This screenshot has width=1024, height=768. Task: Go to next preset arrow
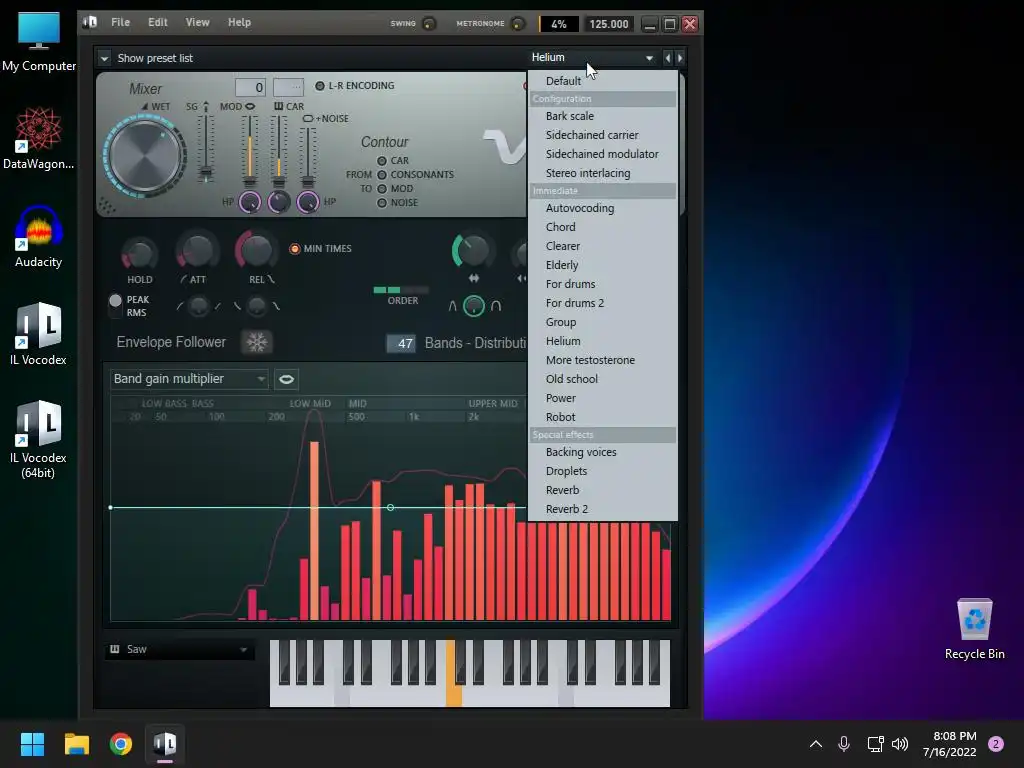(x=680, y=58)
